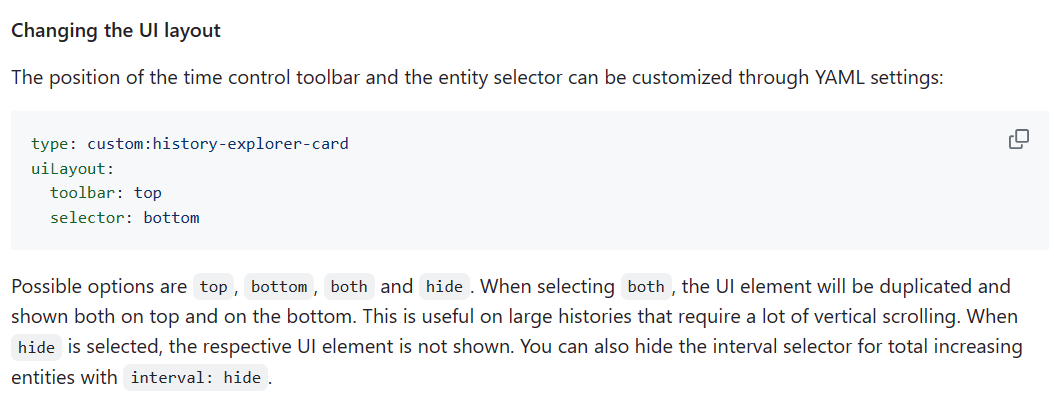Click the inline 'bottom' code option
Viewport: 1054px width, 396px height.
[x=278, y=287]
